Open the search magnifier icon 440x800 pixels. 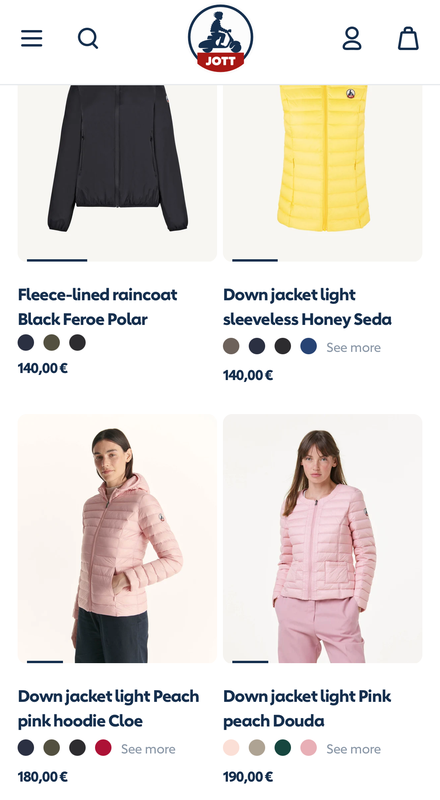pos(88,38)
